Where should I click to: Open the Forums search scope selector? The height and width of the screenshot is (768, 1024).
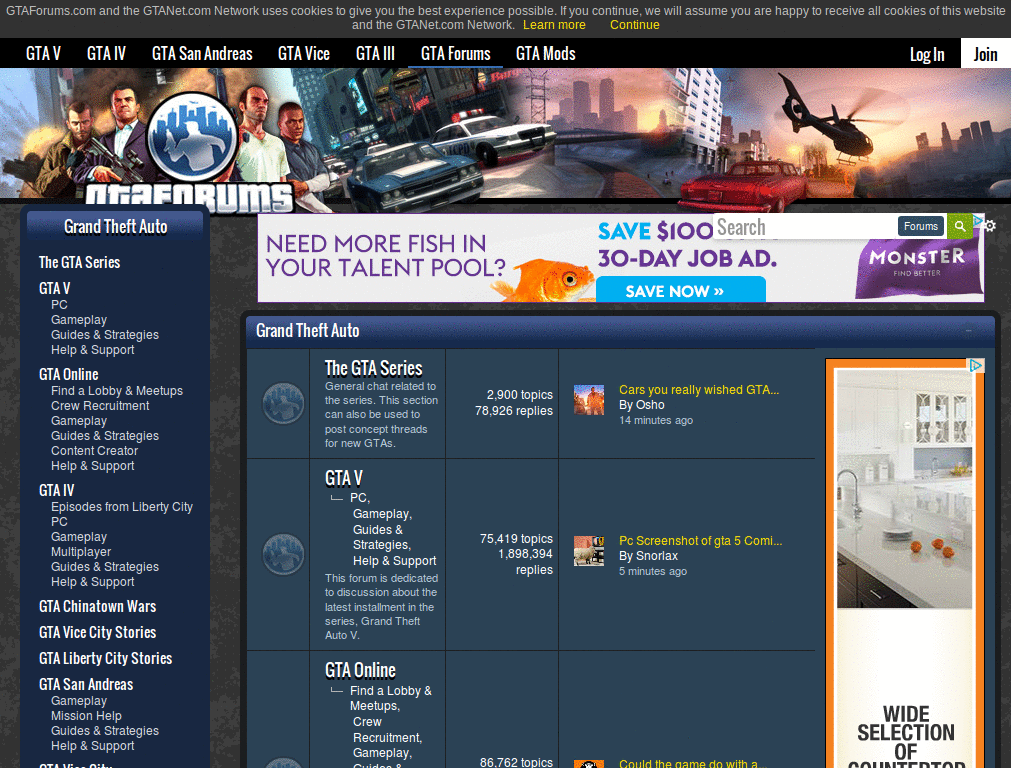pos(920,226)
